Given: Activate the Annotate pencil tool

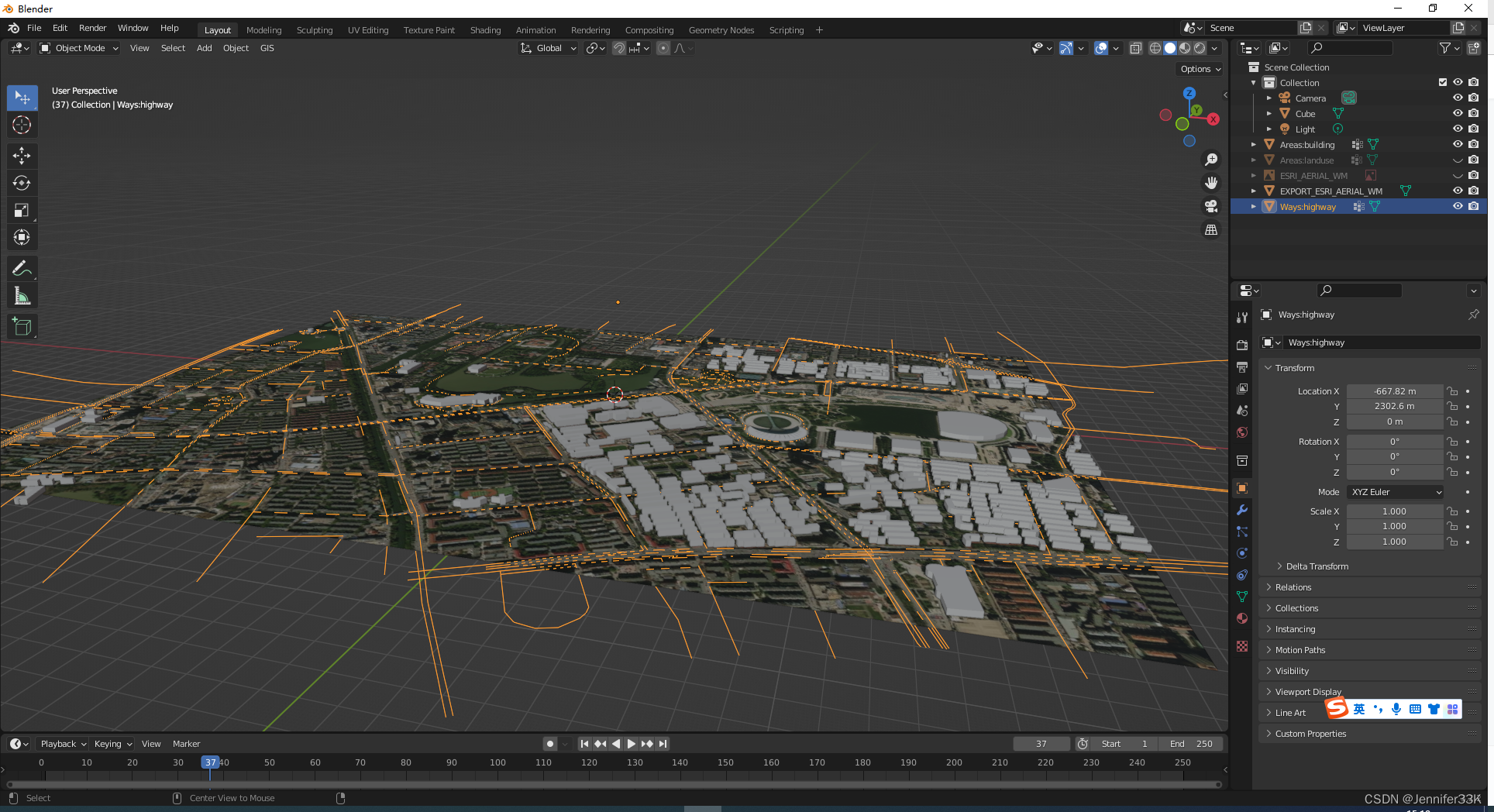Looking at the screenshot, I should click(x=22, y=269).
